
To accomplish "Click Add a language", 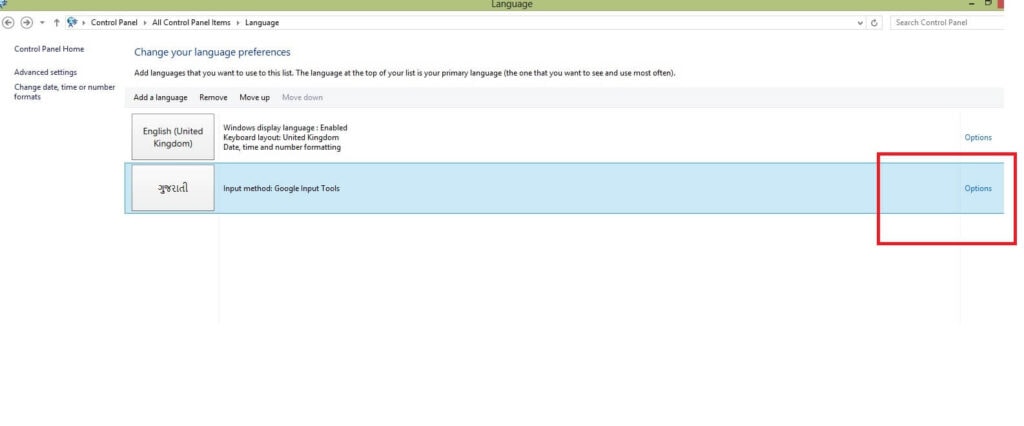I will (160, 97).
